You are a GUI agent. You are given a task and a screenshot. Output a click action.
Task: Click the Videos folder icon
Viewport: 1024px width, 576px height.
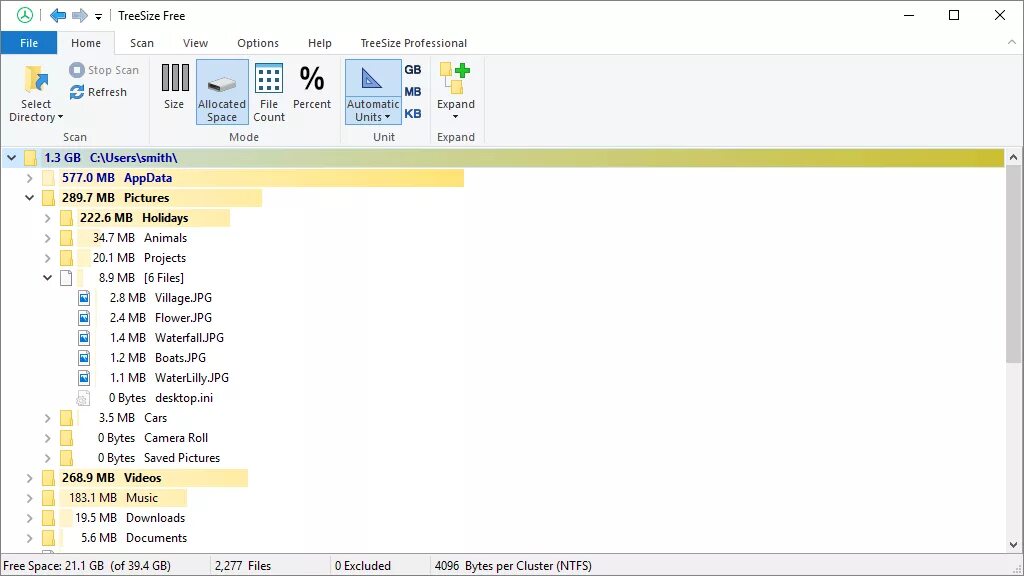tap(48, 478)
